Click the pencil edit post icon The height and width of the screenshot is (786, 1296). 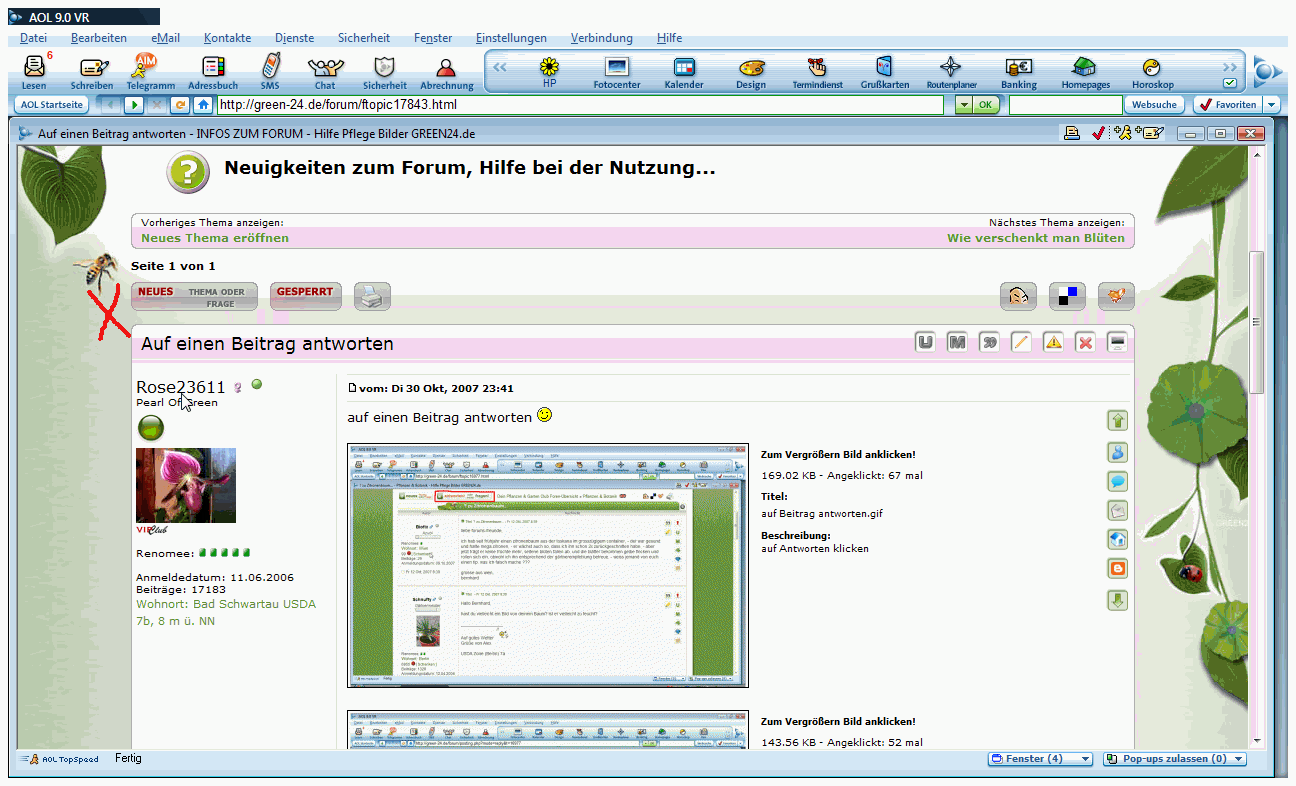(x=1021, y=343)
